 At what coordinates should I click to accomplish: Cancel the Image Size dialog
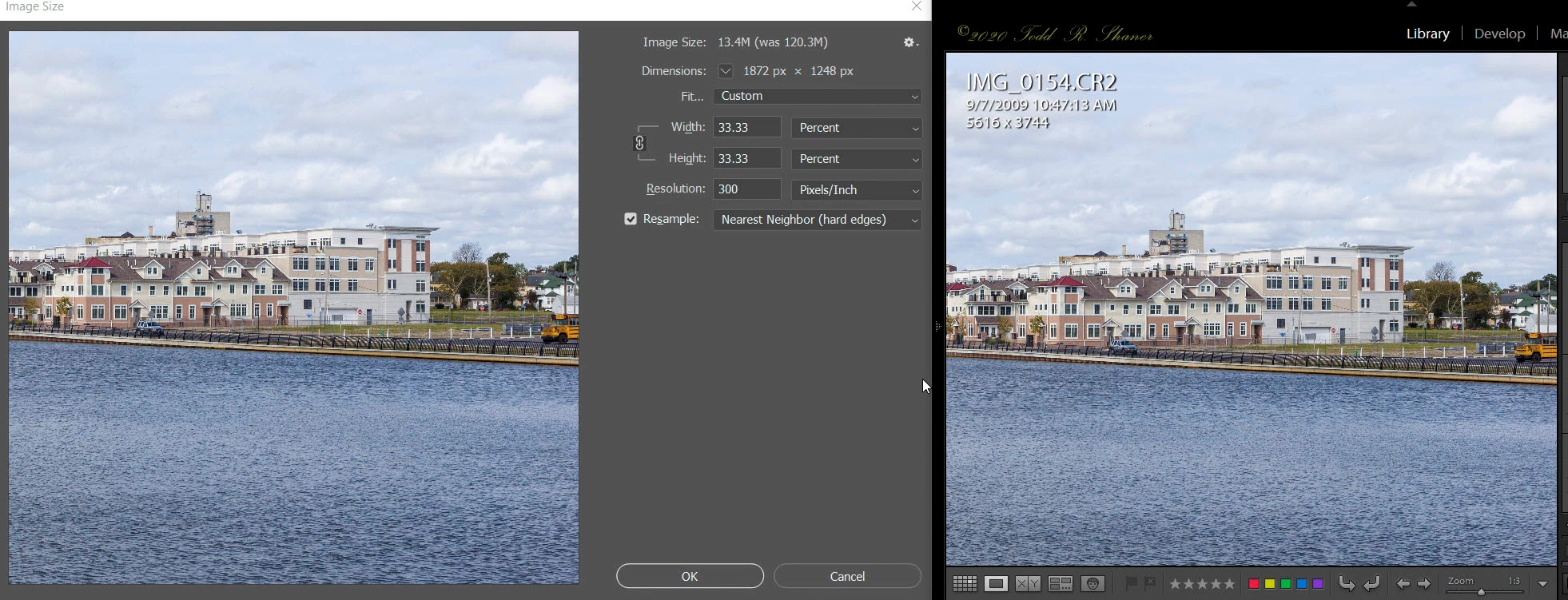click(847, 576)
